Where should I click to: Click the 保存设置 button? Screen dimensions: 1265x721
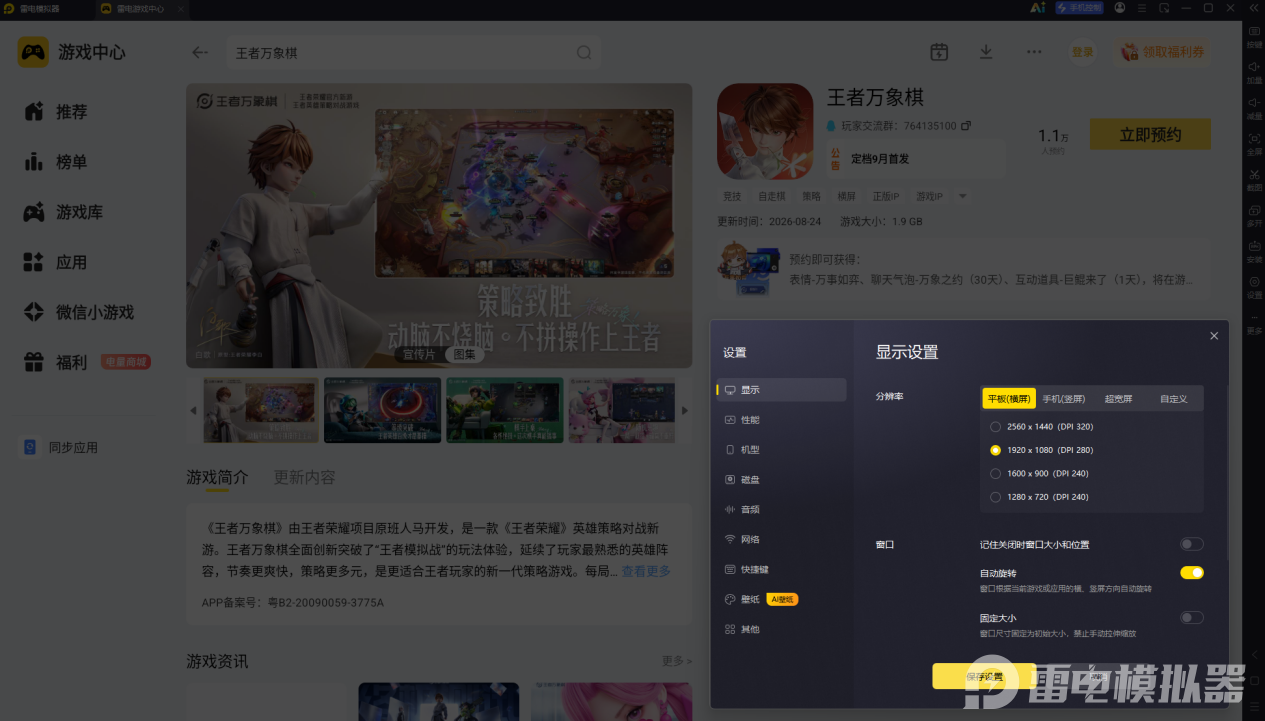pos(984,677)
